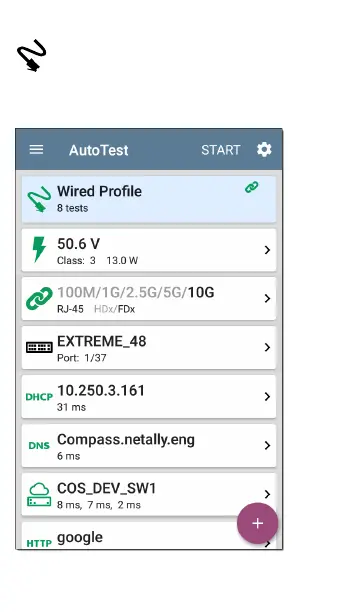Viewport: 360px width, 612px height.
Task: Click the black cable icon above app
Action: click(x=32, y=55)
